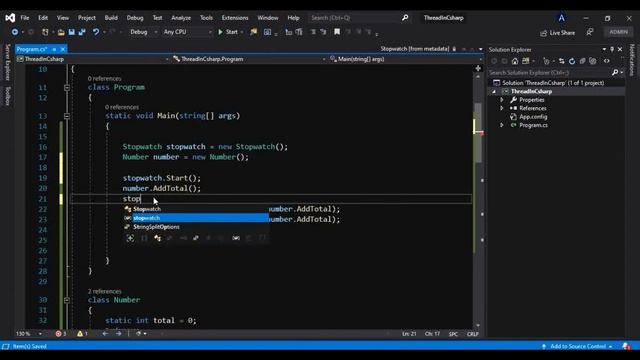The image size is (640, 360).
Task: Click the editor vertical scrollbar thumb
Action: click(478, 132)
